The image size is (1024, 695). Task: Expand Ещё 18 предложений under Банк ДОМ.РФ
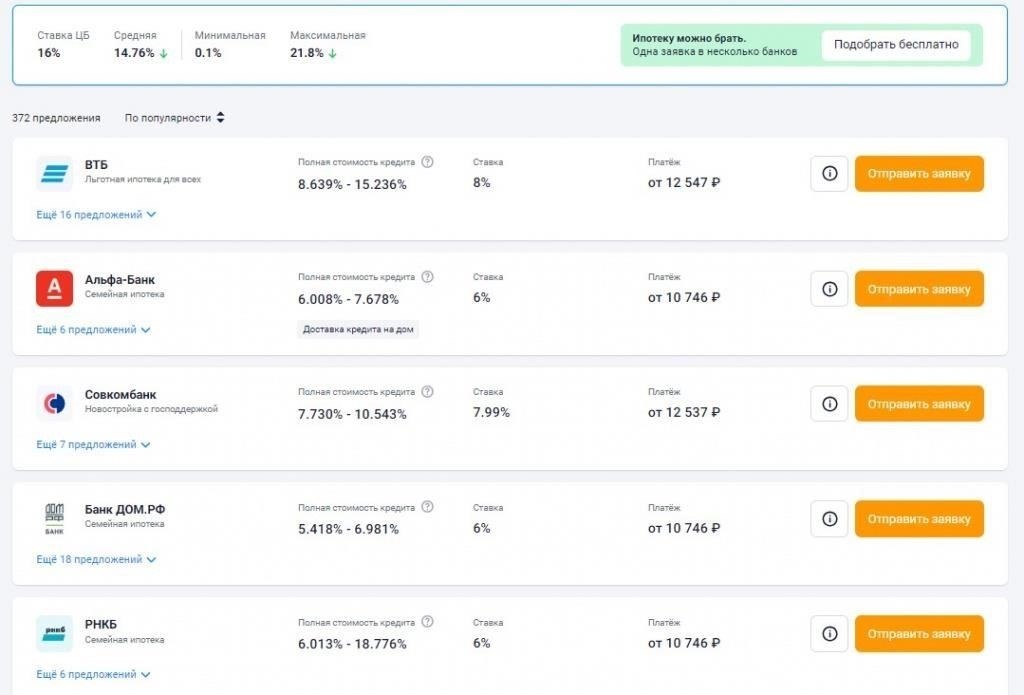[96, 560]
